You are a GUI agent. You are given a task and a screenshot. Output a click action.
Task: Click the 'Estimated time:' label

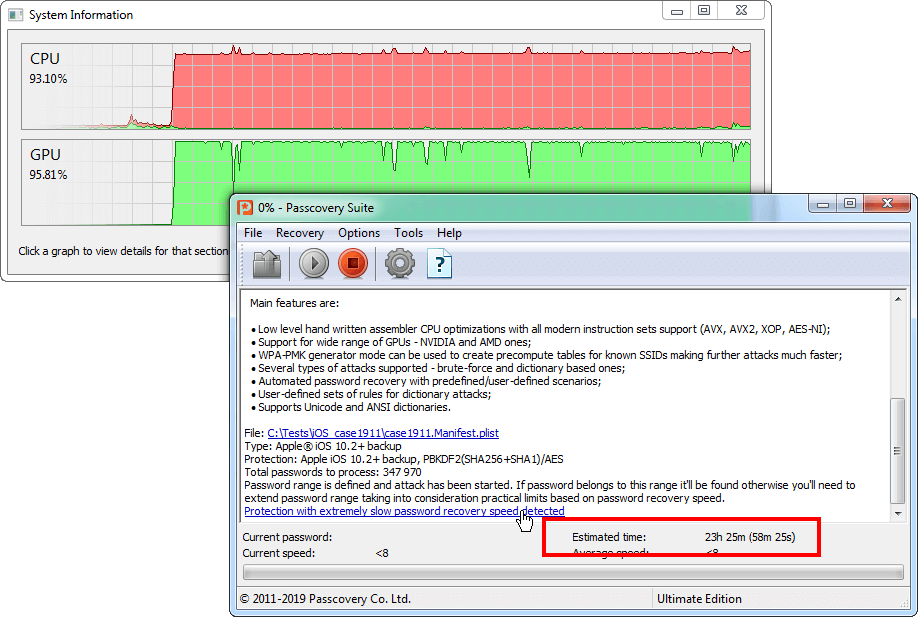609,537
